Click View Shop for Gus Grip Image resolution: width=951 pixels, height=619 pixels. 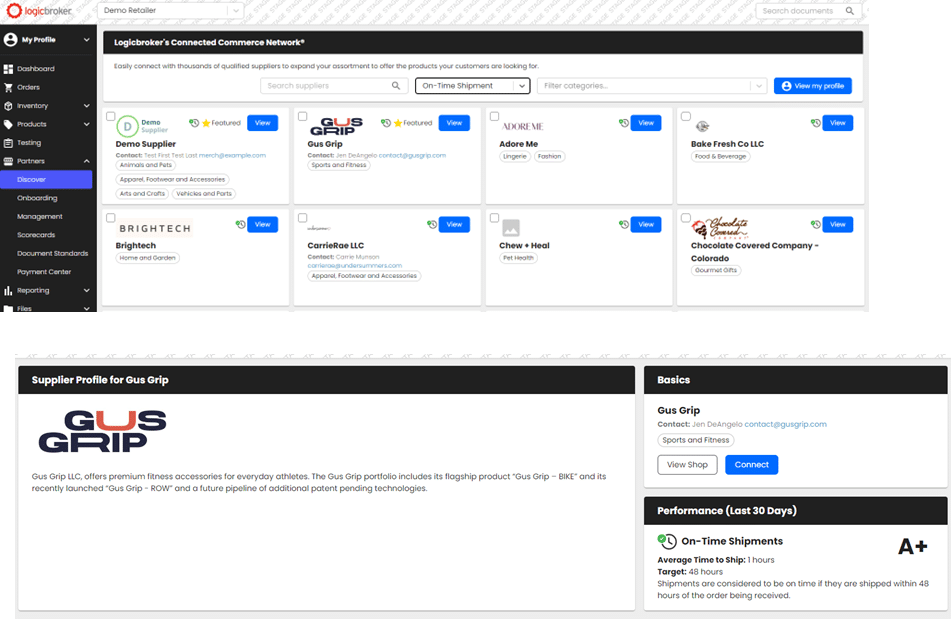(x=687, y=465)
